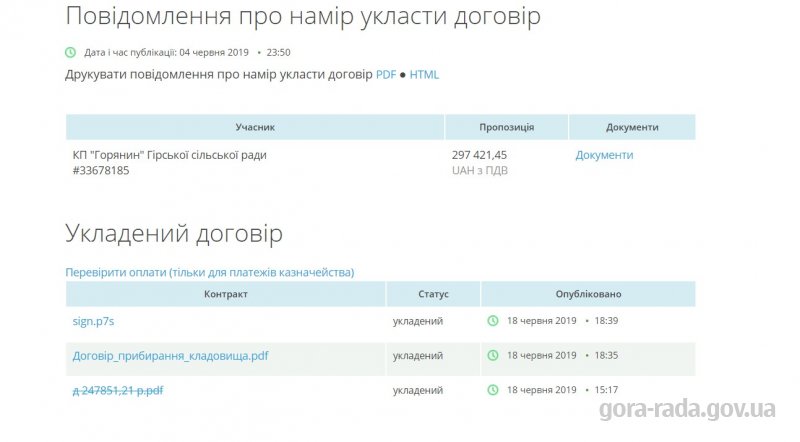This screenshot has height=442, width=800.
Task: Open the PDF print version link
Action: [x=386, y=75]
